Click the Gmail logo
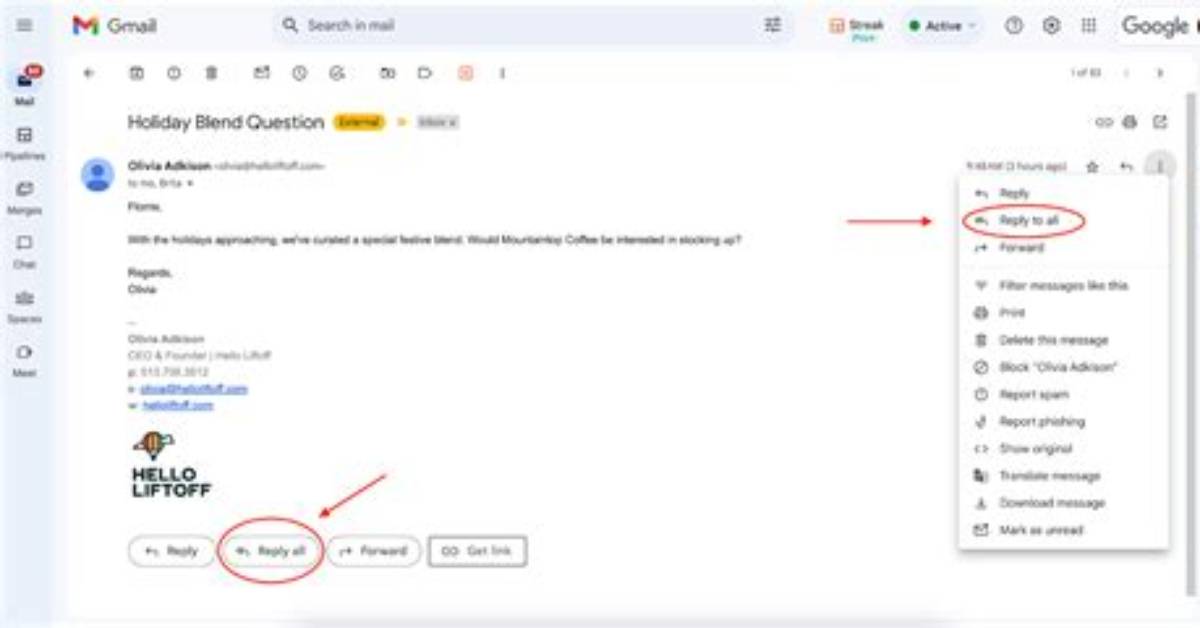This screenshot has width=1200, height=628. click(114, 26)
